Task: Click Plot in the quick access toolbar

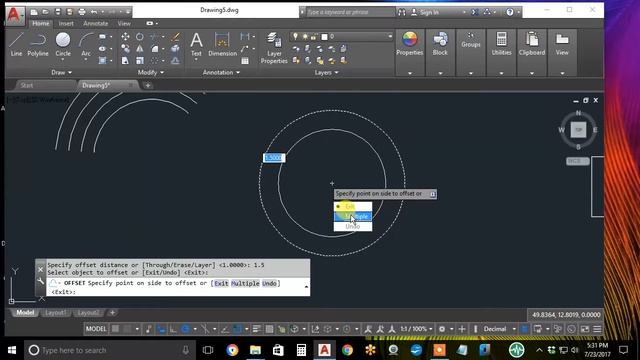Action: (x=82, y=12)
